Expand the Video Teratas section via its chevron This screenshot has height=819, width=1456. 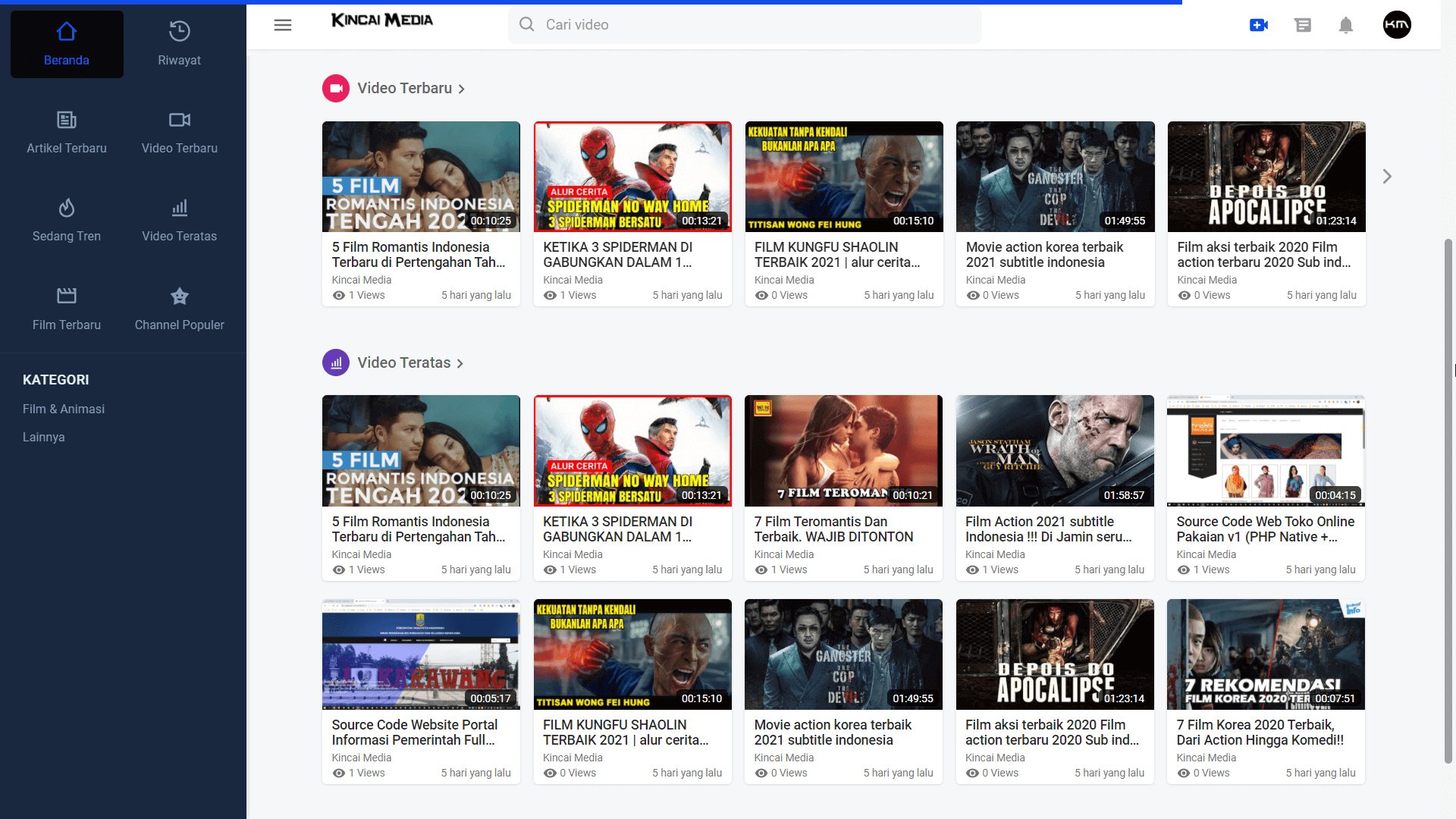point(460,363)
